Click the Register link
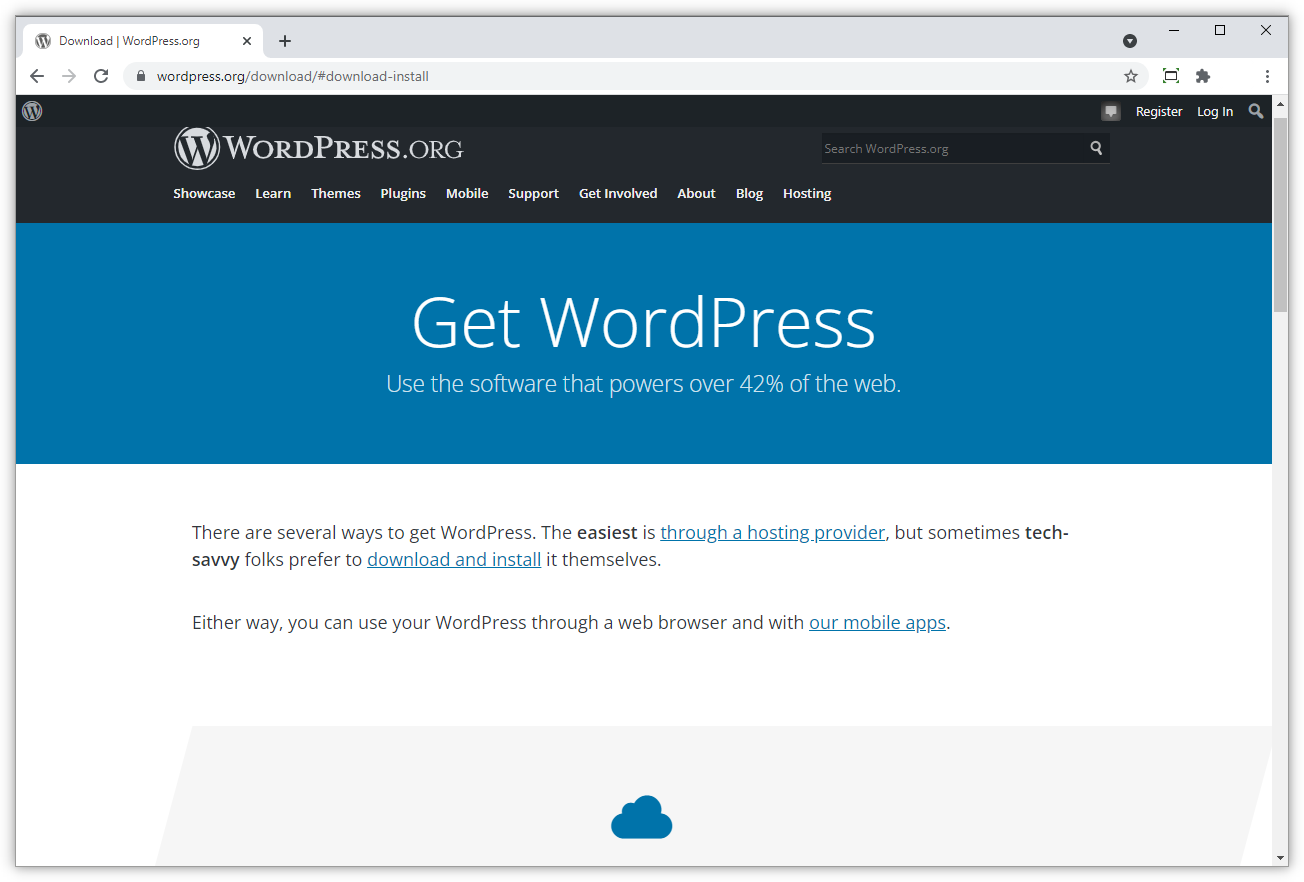1304x882 pixels. point(1159,112)
